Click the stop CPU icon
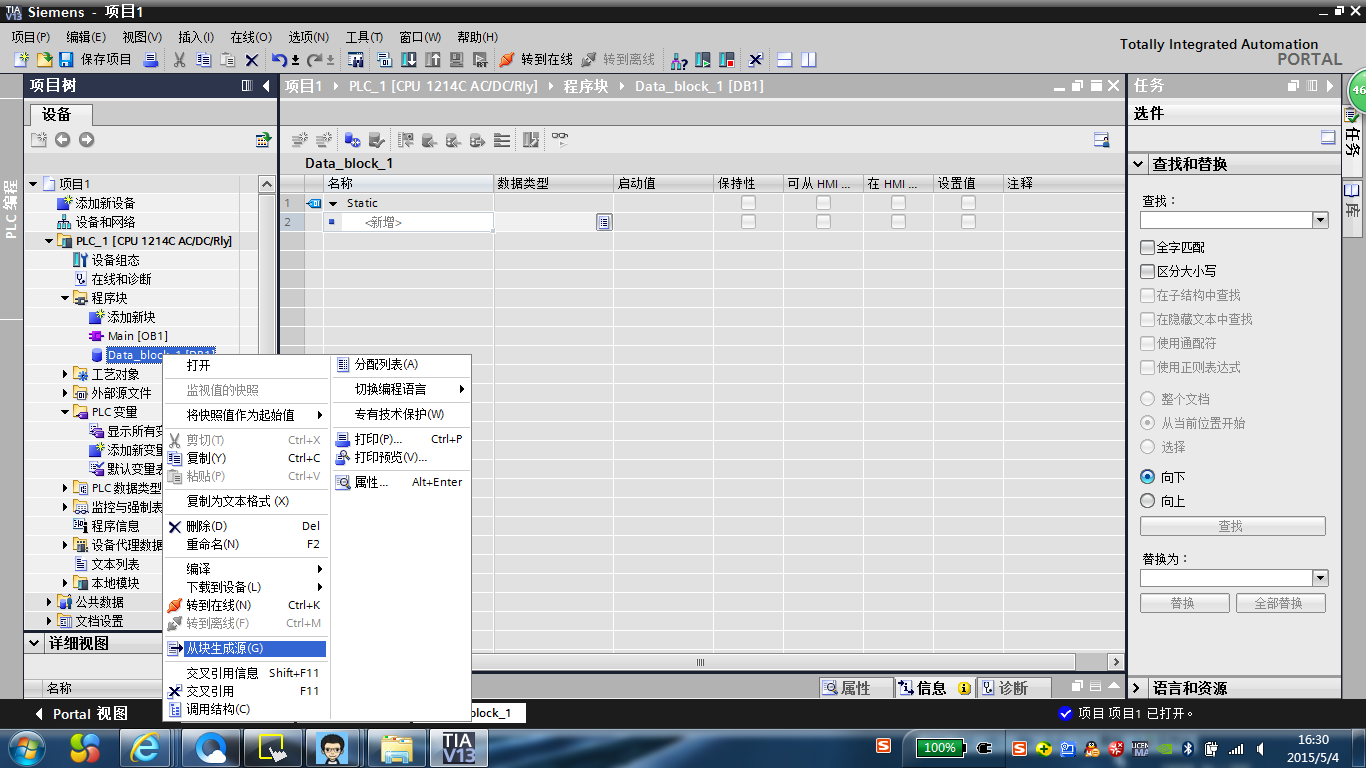The width and height of the screenshot is (1366, 768). tap(727, 60)
